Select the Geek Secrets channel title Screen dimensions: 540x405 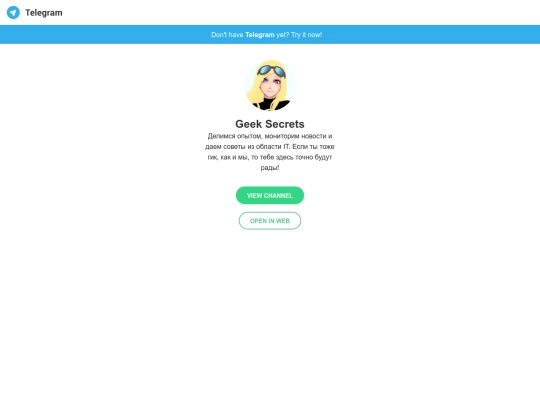[x=270, y=124]
